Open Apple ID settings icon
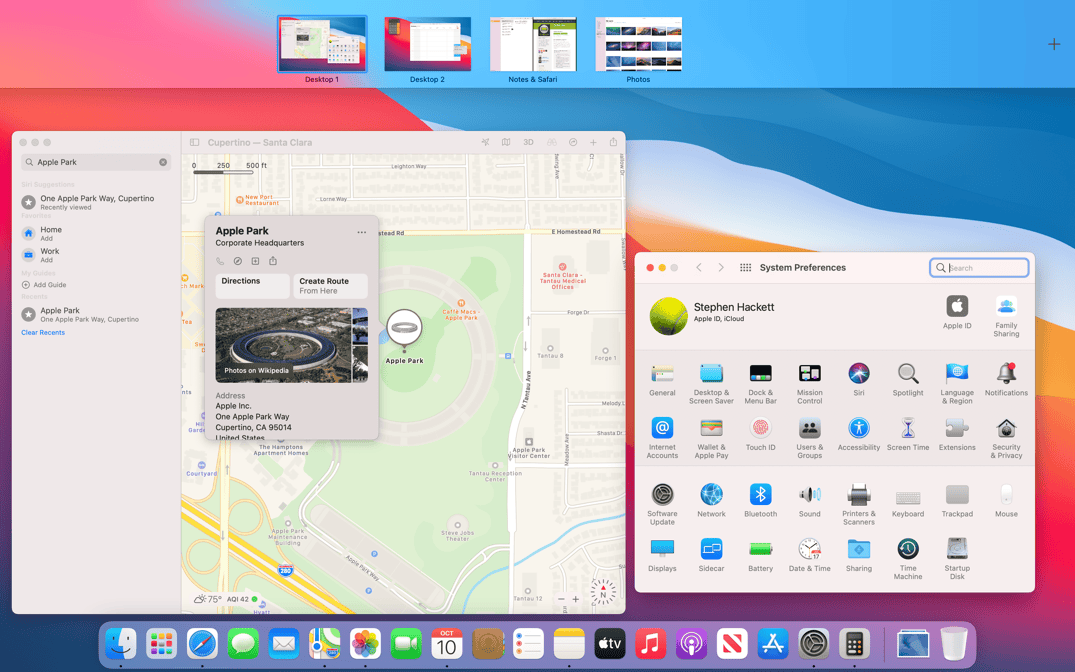The height and width of the screenshot is (672, 1075). pyautogui.click(x=957, y=307)
